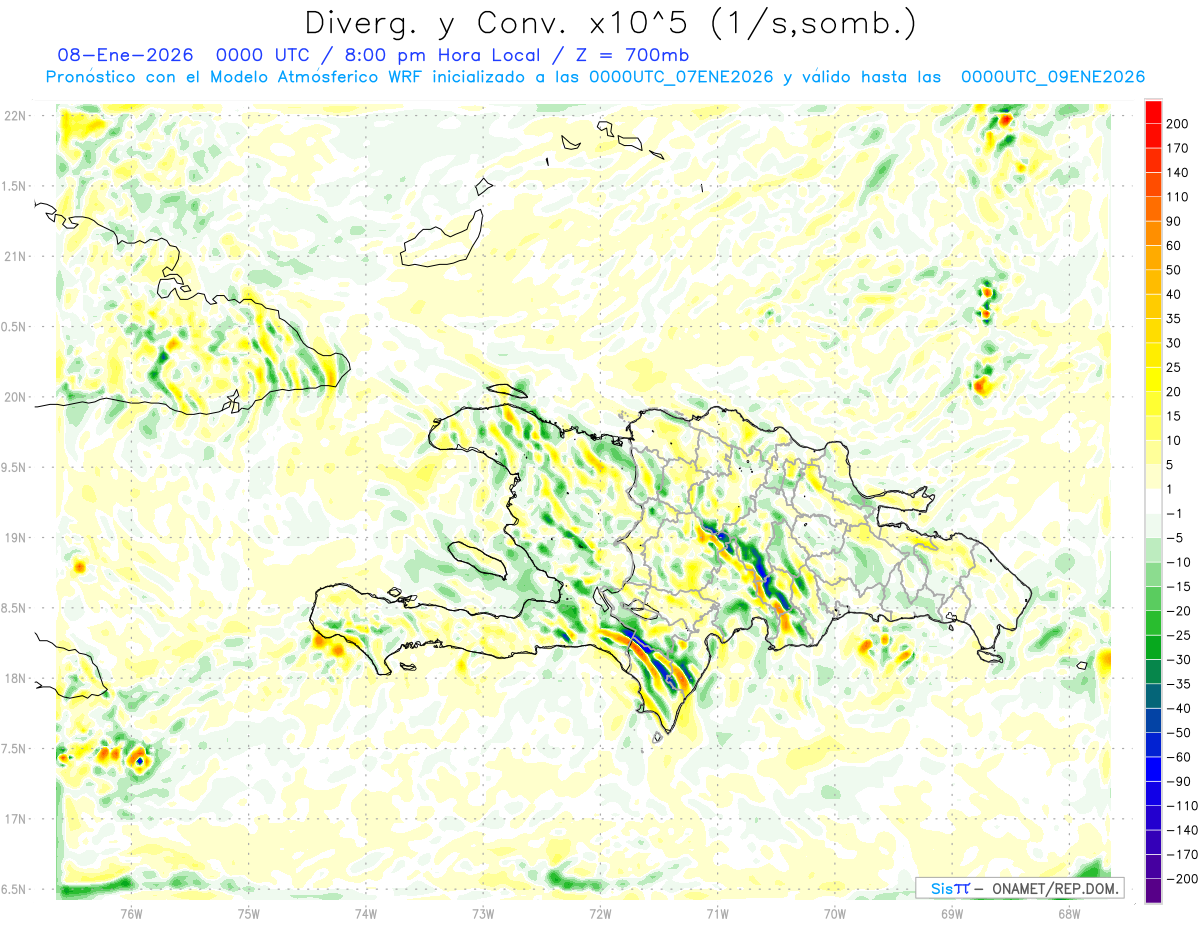1200x927 pixels.
Task: Click the 73W longitude axis label
Action: (x=482, y=913)
